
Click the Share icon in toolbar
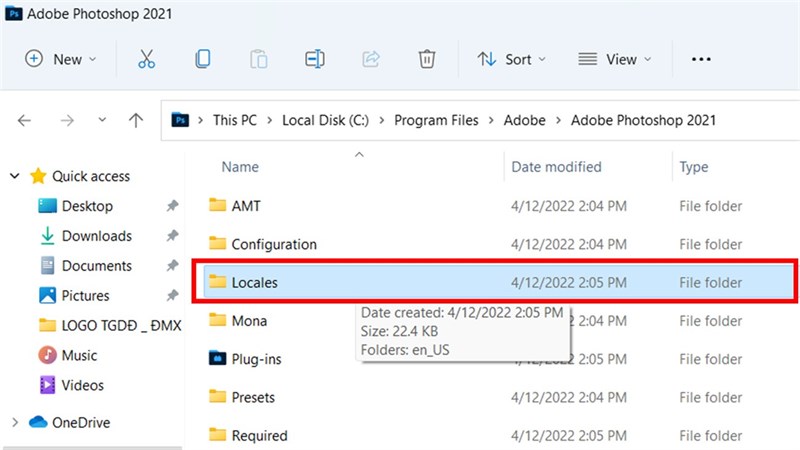[x=371, y=59]
